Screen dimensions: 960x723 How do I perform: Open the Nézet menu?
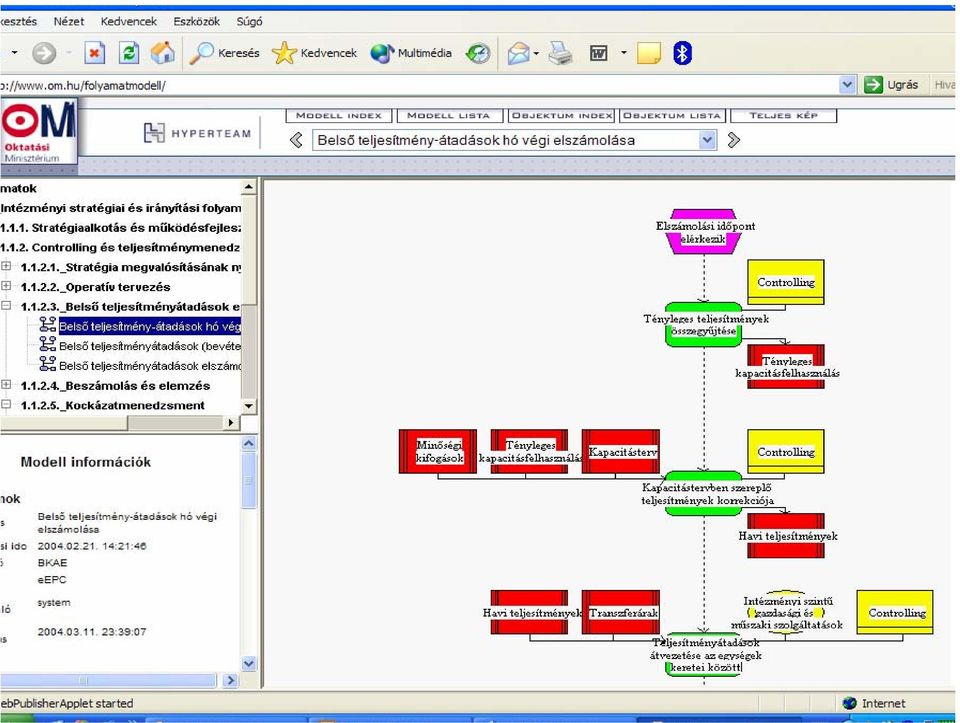69,21
